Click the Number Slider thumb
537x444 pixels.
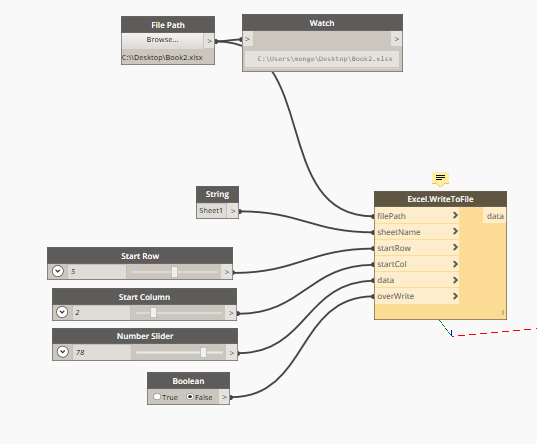pos(203,352)
